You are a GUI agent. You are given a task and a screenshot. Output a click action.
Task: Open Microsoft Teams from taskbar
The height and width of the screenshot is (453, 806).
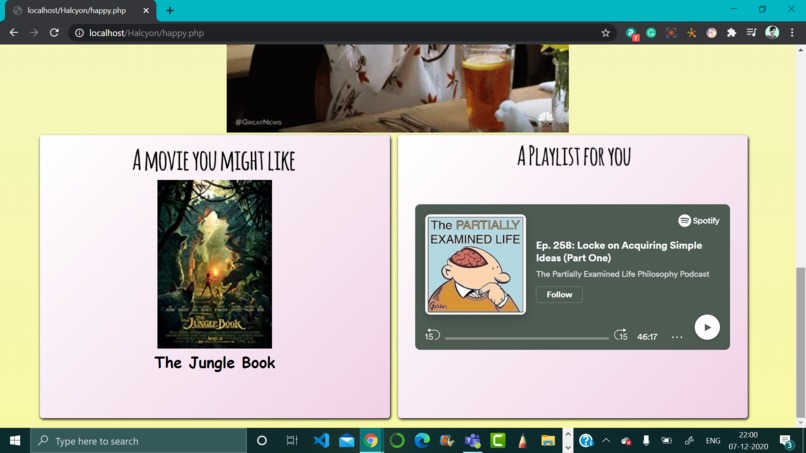click(472, 441)
